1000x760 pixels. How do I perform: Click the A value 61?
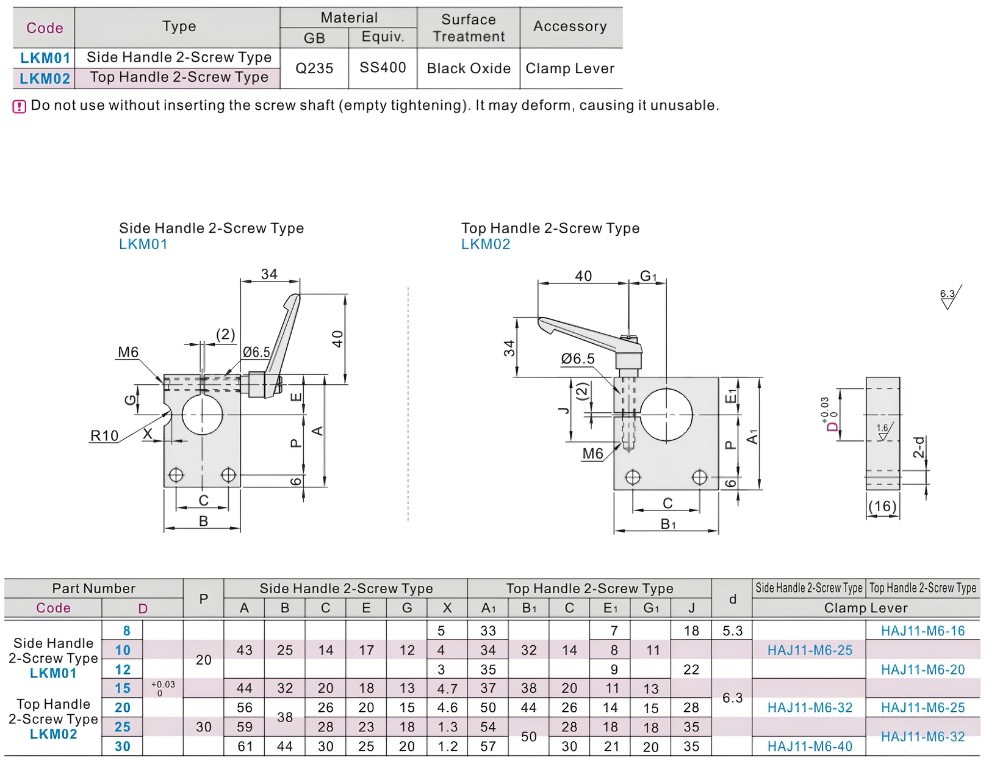244,747
